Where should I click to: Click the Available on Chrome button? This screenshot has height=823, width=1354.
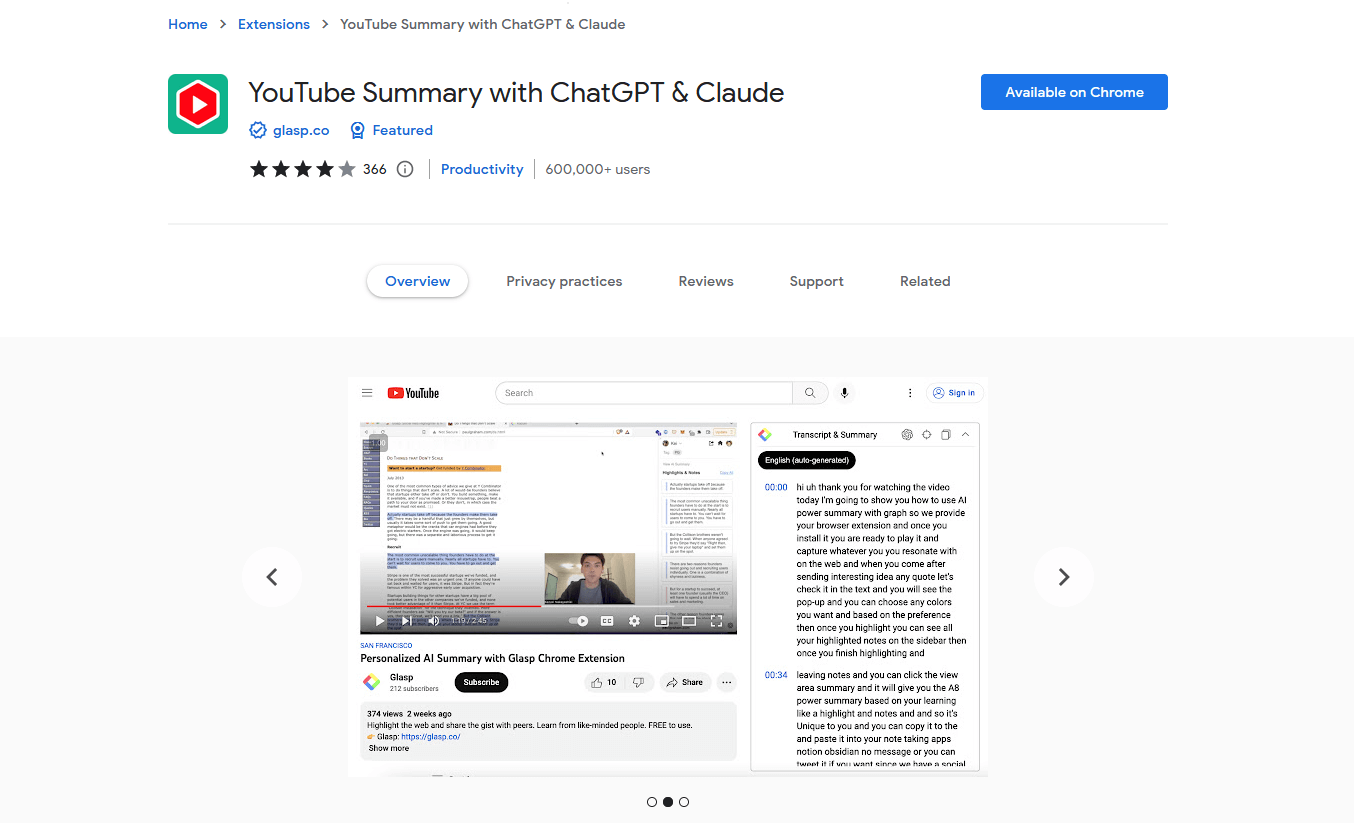click(x=1074, y=92)
